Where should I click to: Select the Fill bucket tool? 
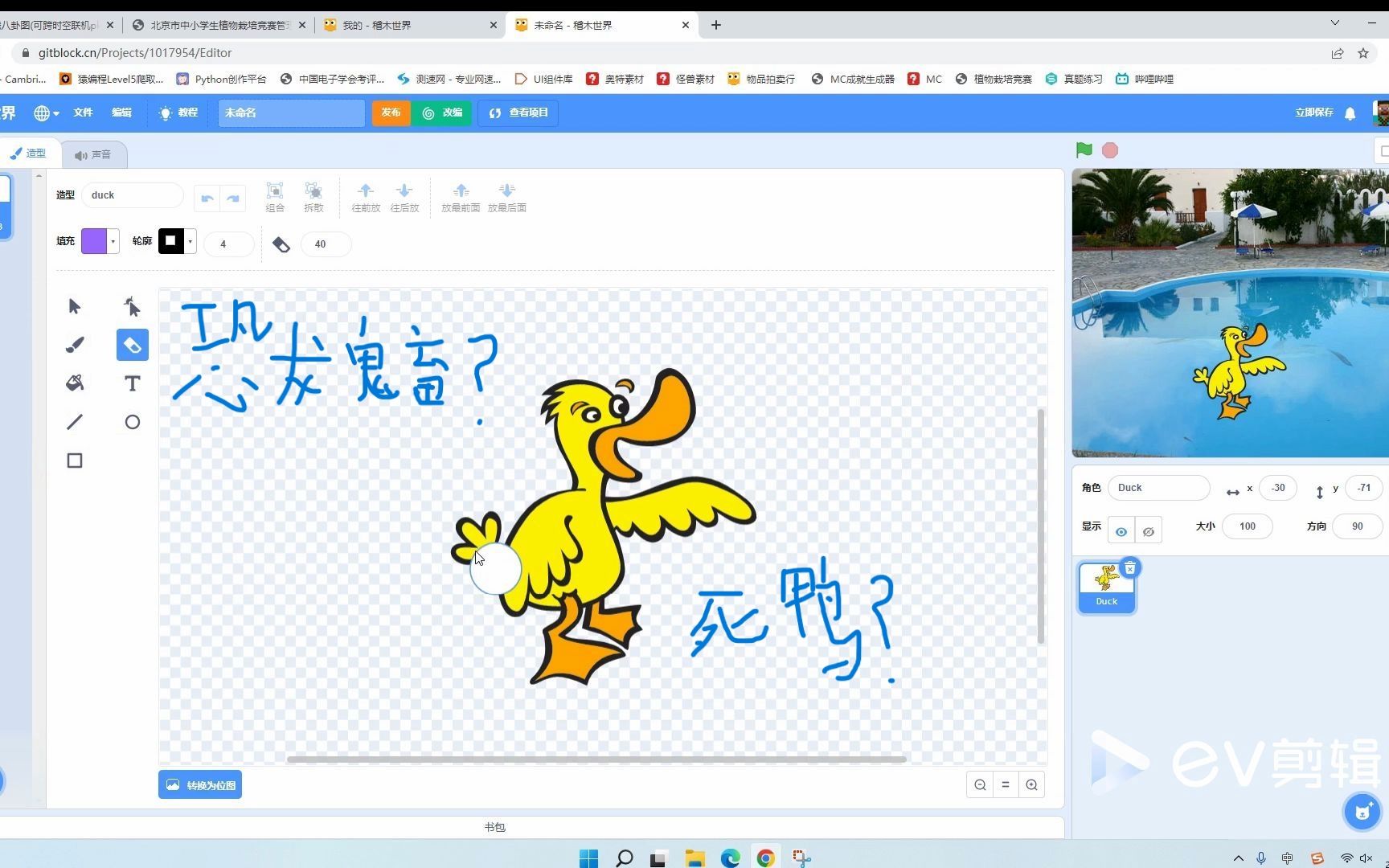pyautogui.click(x=75, y=383)
